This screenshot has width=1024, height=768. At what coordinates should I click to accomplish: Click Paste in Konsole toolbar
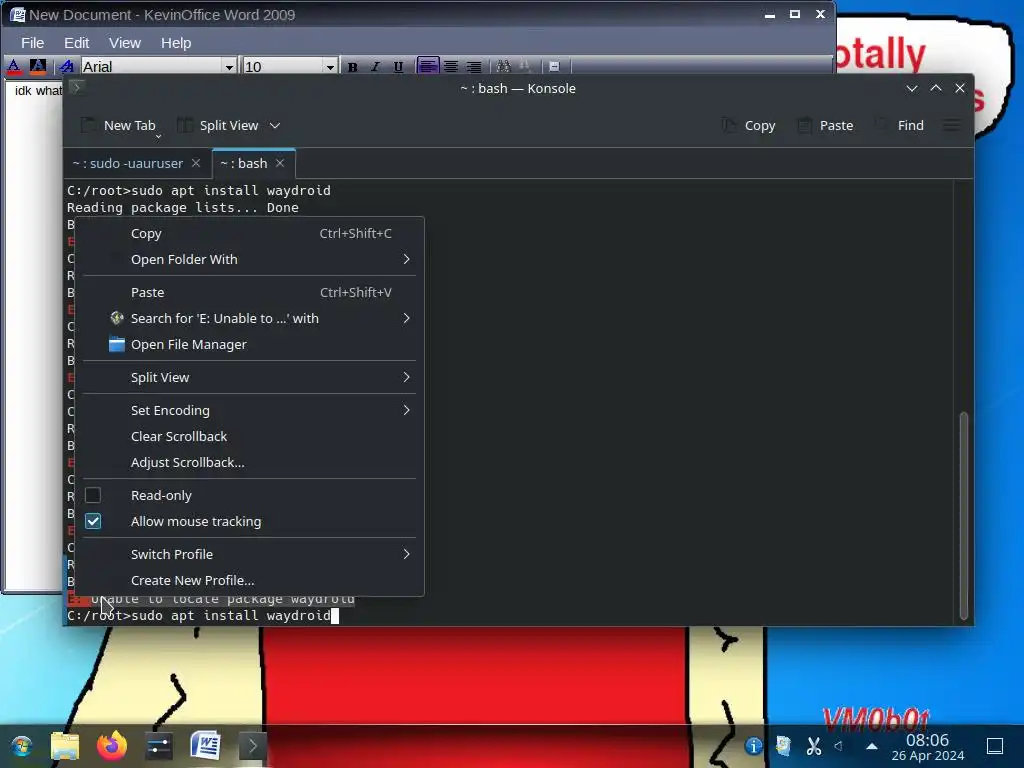coord(825,125)
